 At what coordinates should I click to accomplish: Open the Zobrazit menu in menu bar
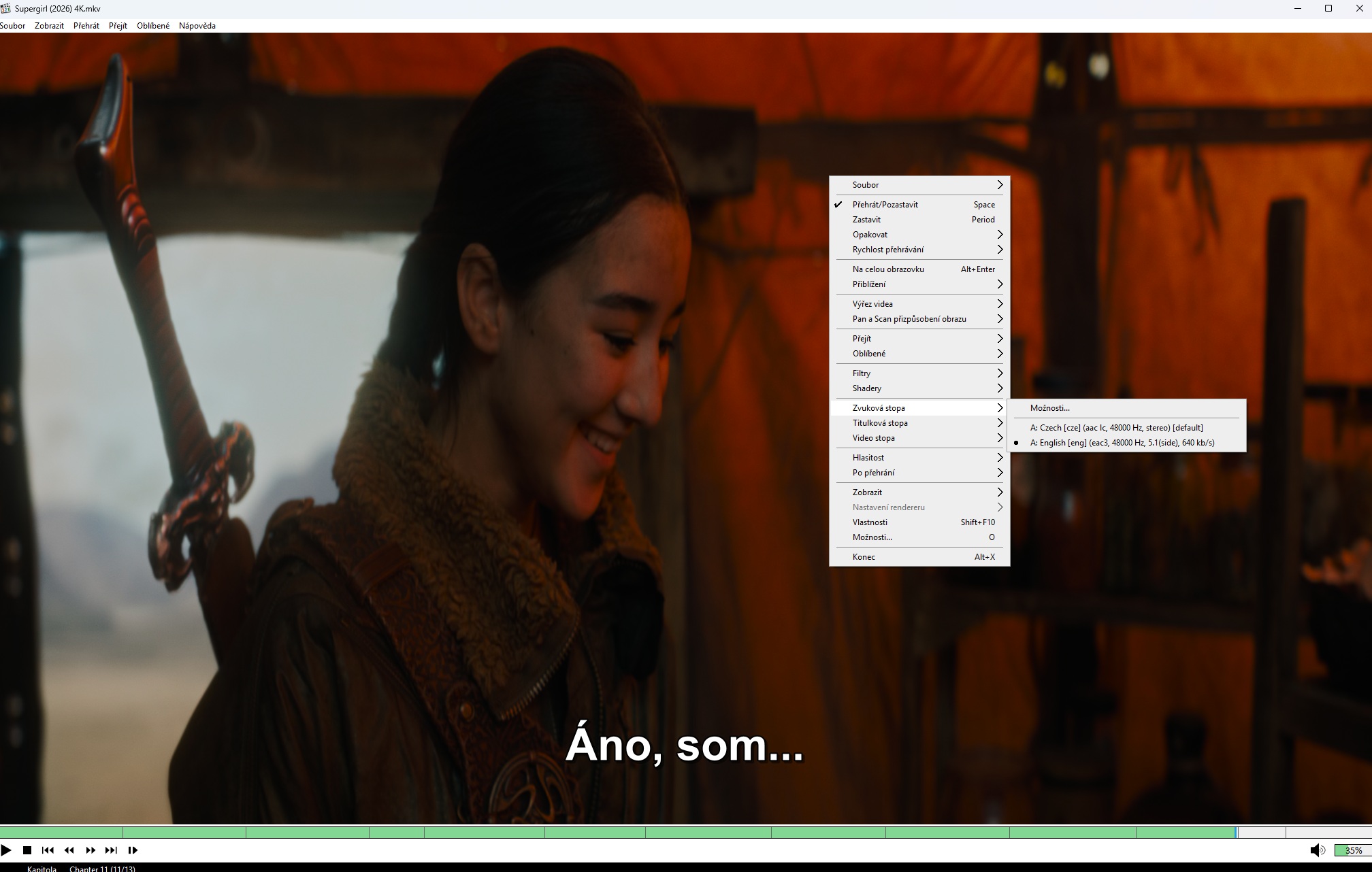[49, 26]
